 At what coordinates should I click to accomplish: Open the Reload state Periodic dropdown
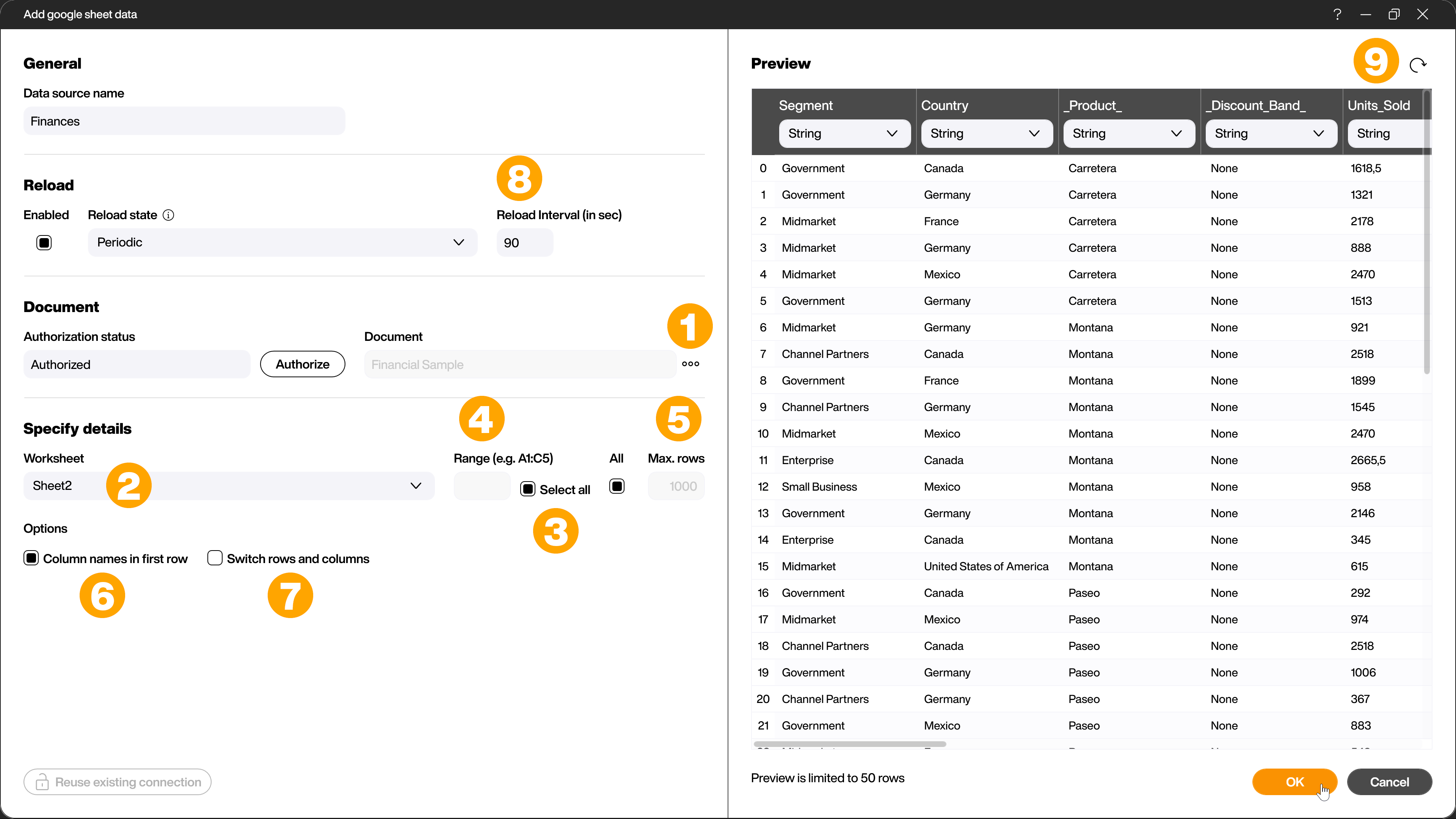(282, 243)
